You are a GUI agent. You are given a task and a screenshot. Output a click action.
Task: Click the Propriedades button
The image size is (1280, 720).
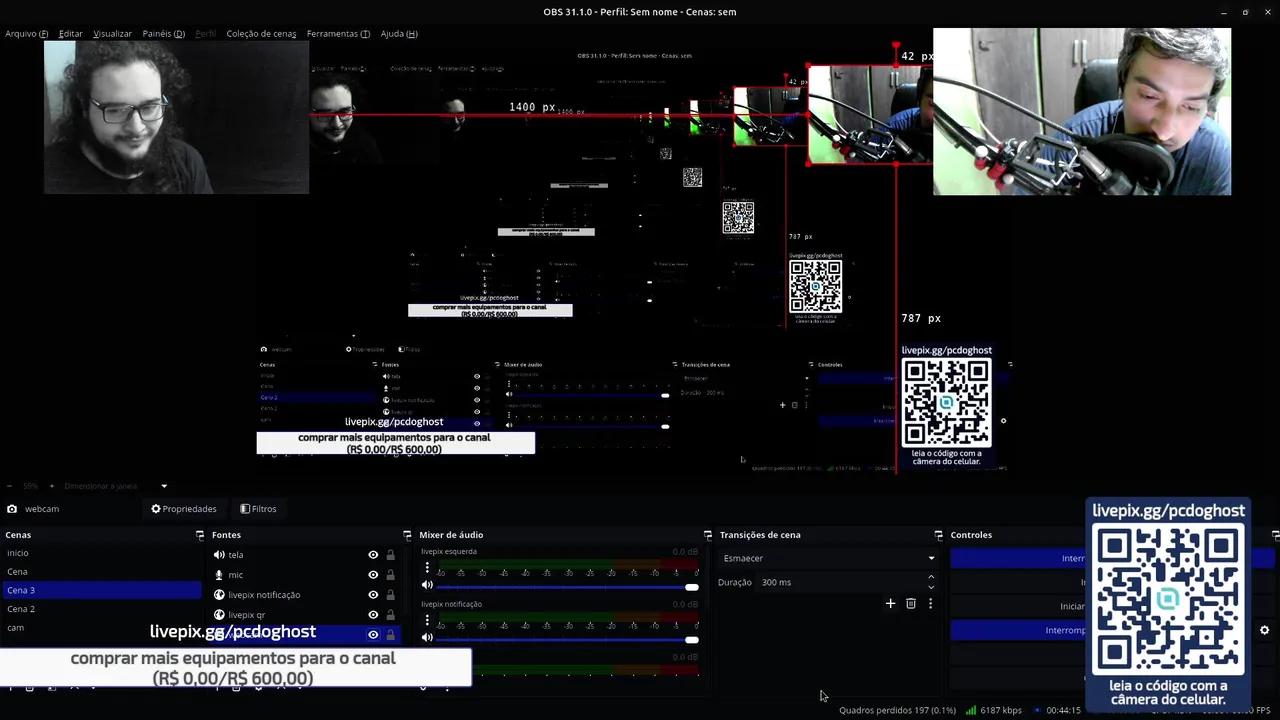[x=184, y=509]
